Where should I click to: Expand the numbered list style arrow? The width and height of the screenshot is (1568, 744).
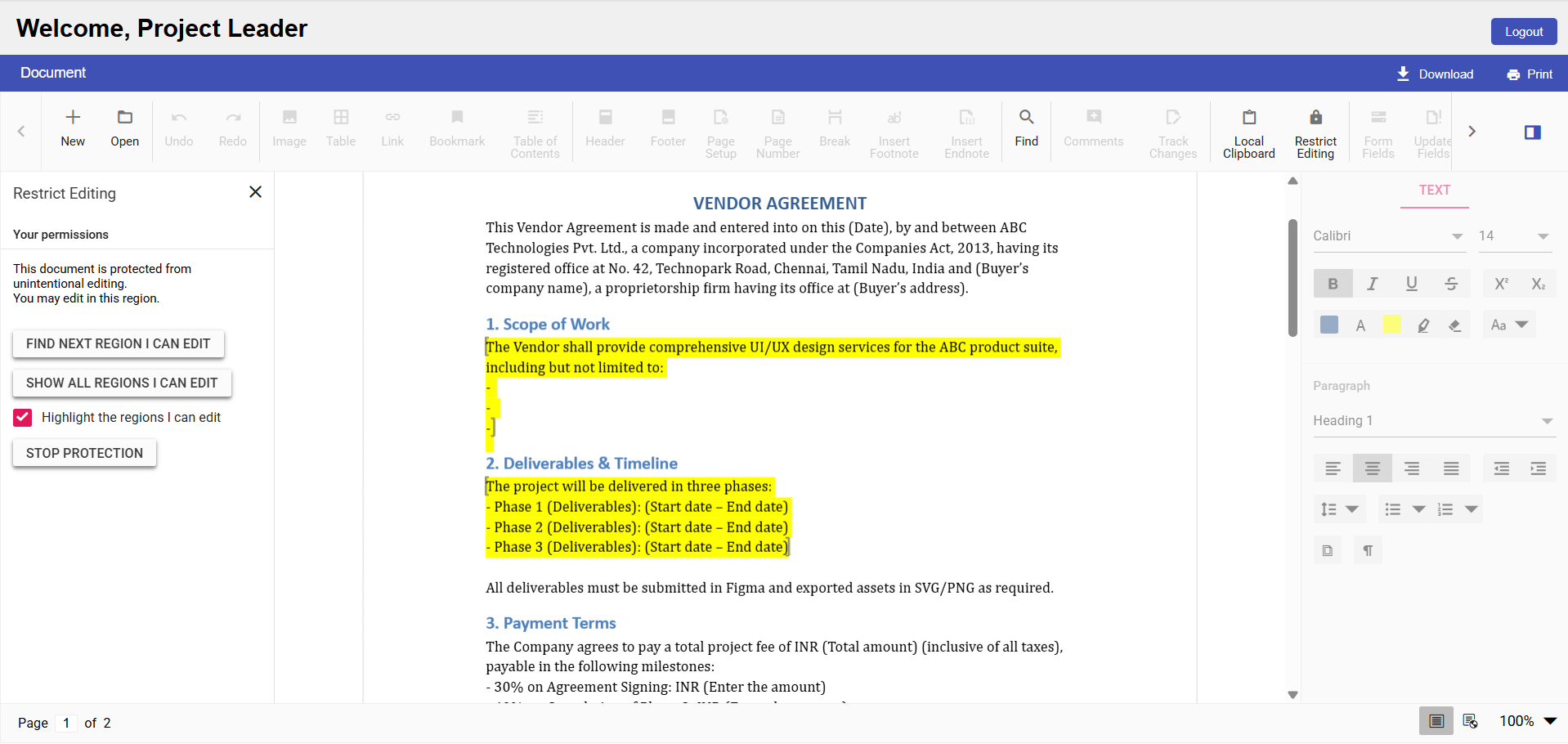[1471, 509]
